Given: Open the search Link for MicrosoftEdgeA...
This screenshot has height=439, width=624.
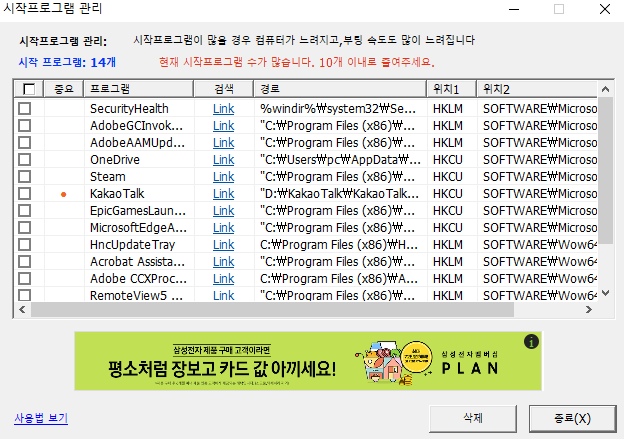Looking at the screenshot, I should (x=224, y=228).
